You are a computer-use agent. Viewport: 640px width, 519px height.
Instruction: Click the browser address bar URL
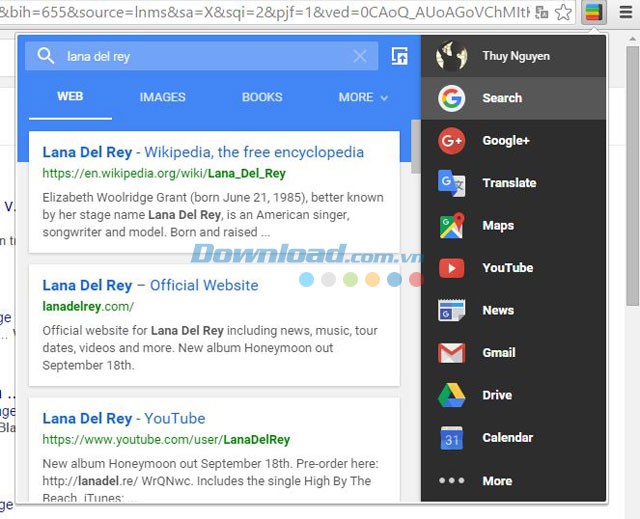click(x=264, y=13)
